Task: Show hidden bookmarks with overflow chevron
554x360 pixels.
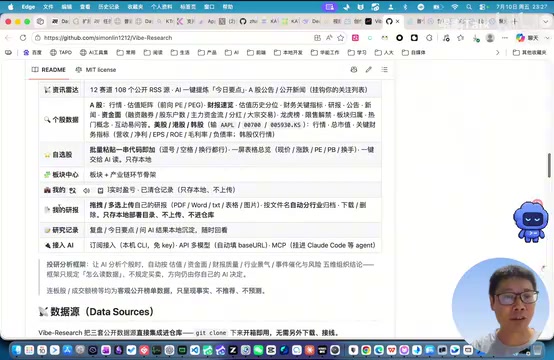Action: [x=497, y=53]
